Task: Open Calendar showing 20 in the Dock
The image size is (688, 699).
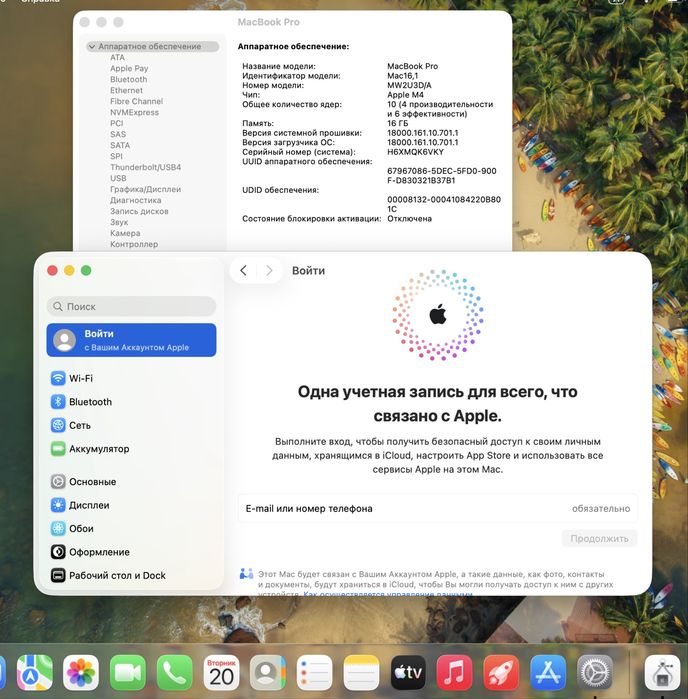Action: [x=222, y=673]
